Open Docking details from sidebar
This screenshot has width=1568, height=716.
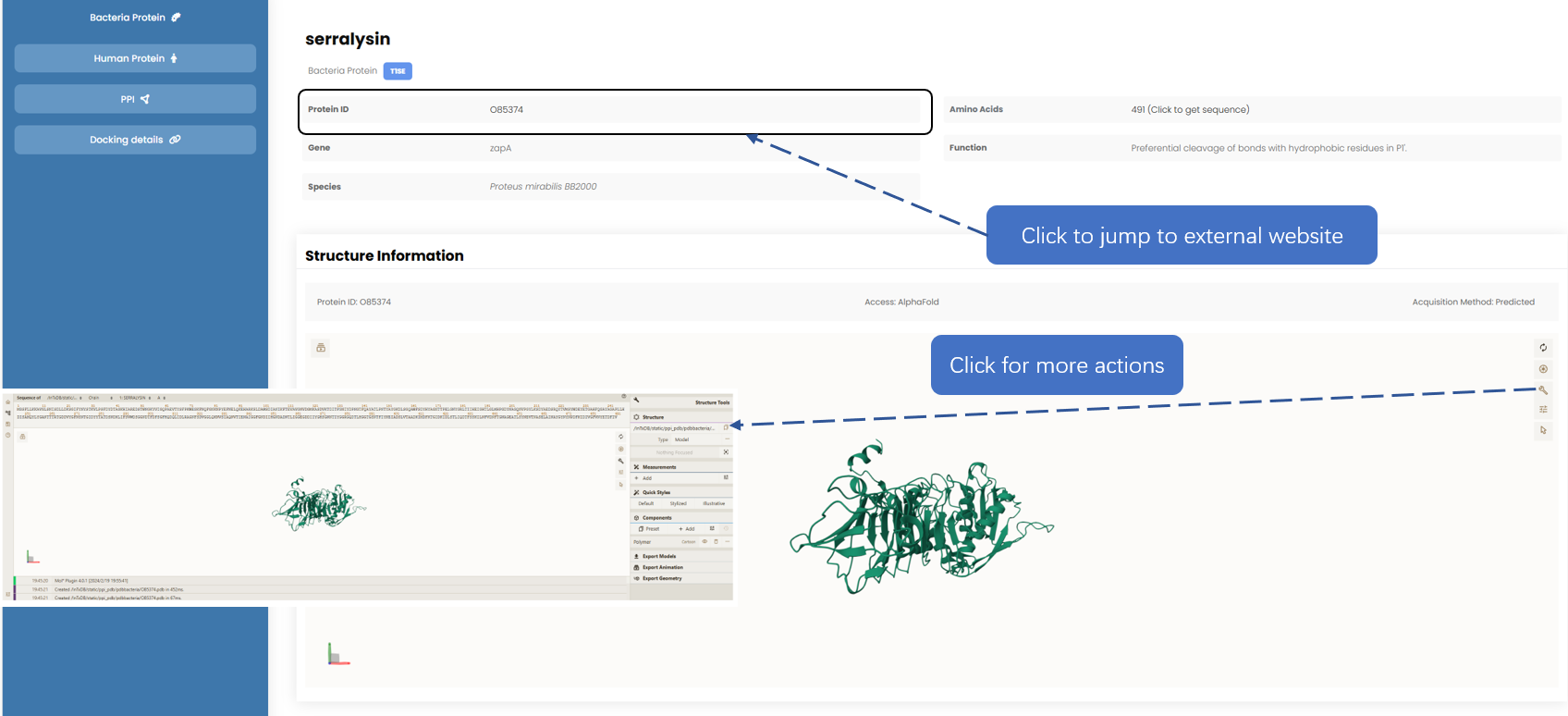(x=135, y=140)
